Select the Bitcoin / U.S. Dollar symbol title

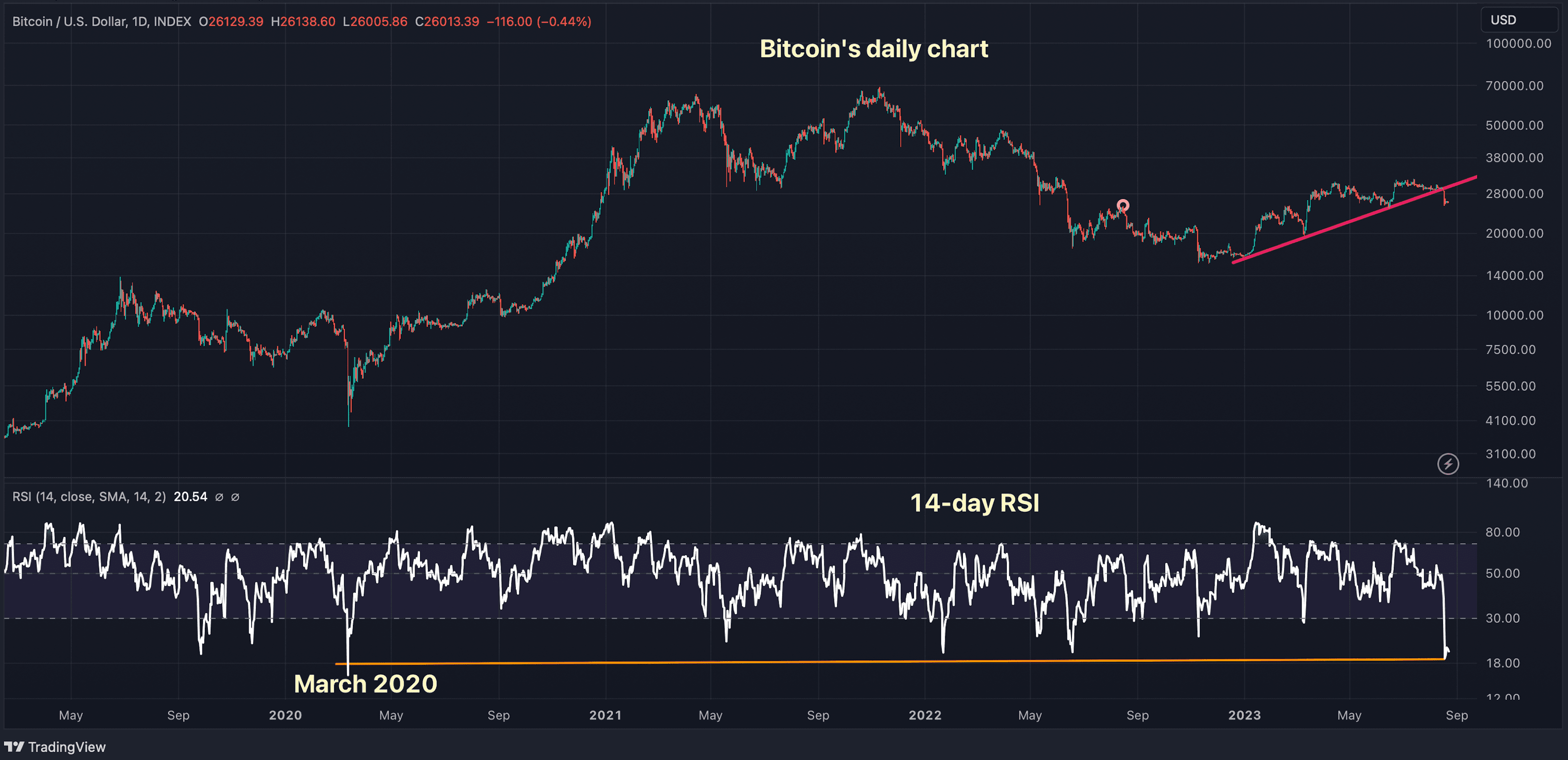[101, 21]
